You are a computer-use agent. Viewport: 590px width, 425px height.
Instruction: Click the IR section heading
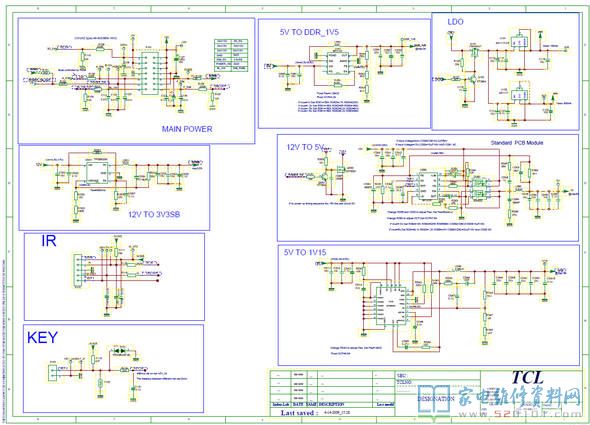[49, 241]
